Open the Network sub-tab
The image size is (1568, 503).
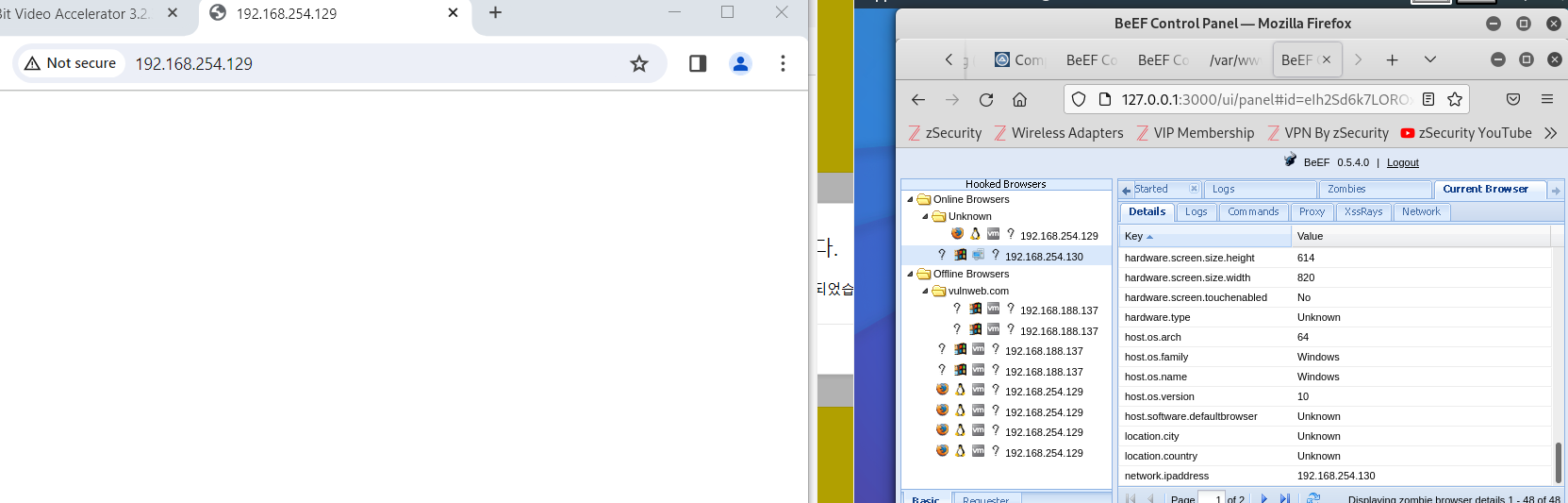pos(1420,212)
